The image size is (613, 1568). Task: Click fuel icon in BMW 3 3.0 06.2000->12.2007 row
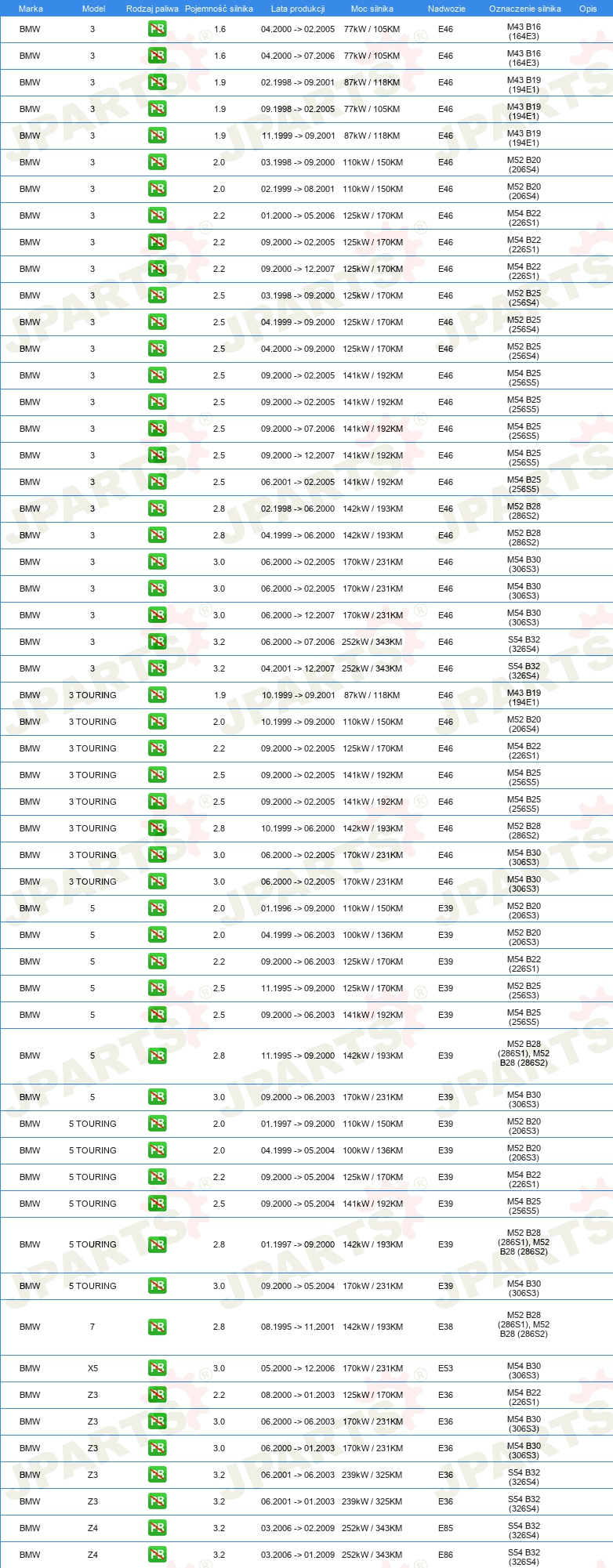(x=157, y=615)
